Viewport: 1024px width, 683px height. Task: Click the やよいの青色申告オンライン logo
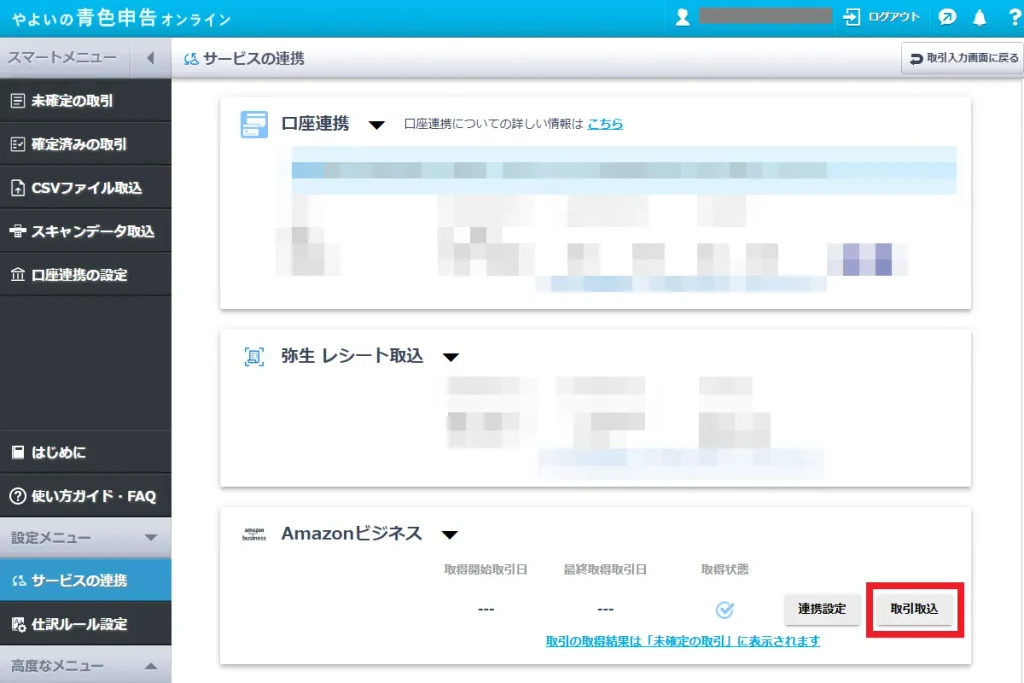(121, 18)
